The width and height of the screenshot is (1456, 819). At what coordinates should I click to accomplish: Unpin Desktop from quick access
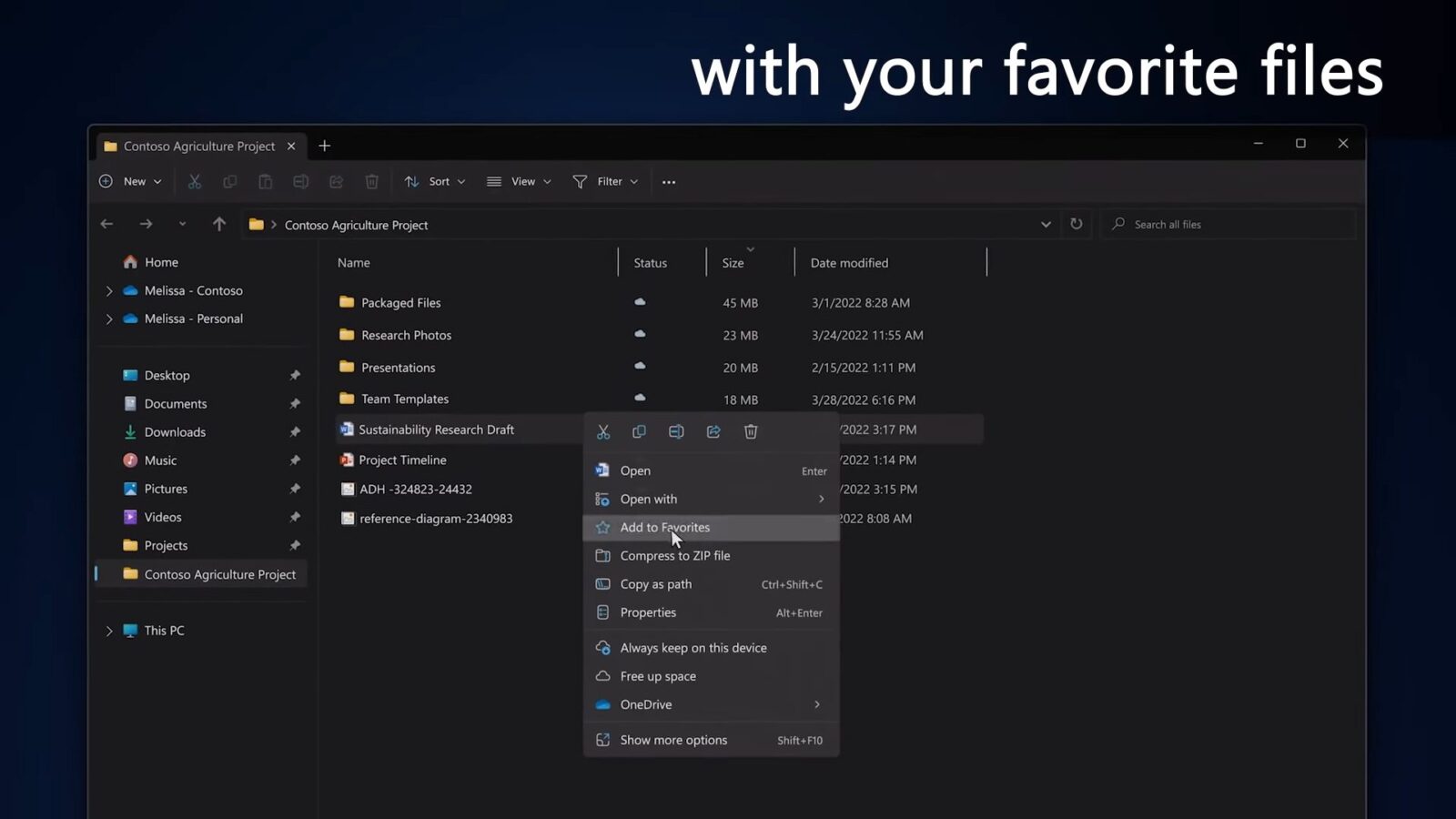tap(295, 375)
